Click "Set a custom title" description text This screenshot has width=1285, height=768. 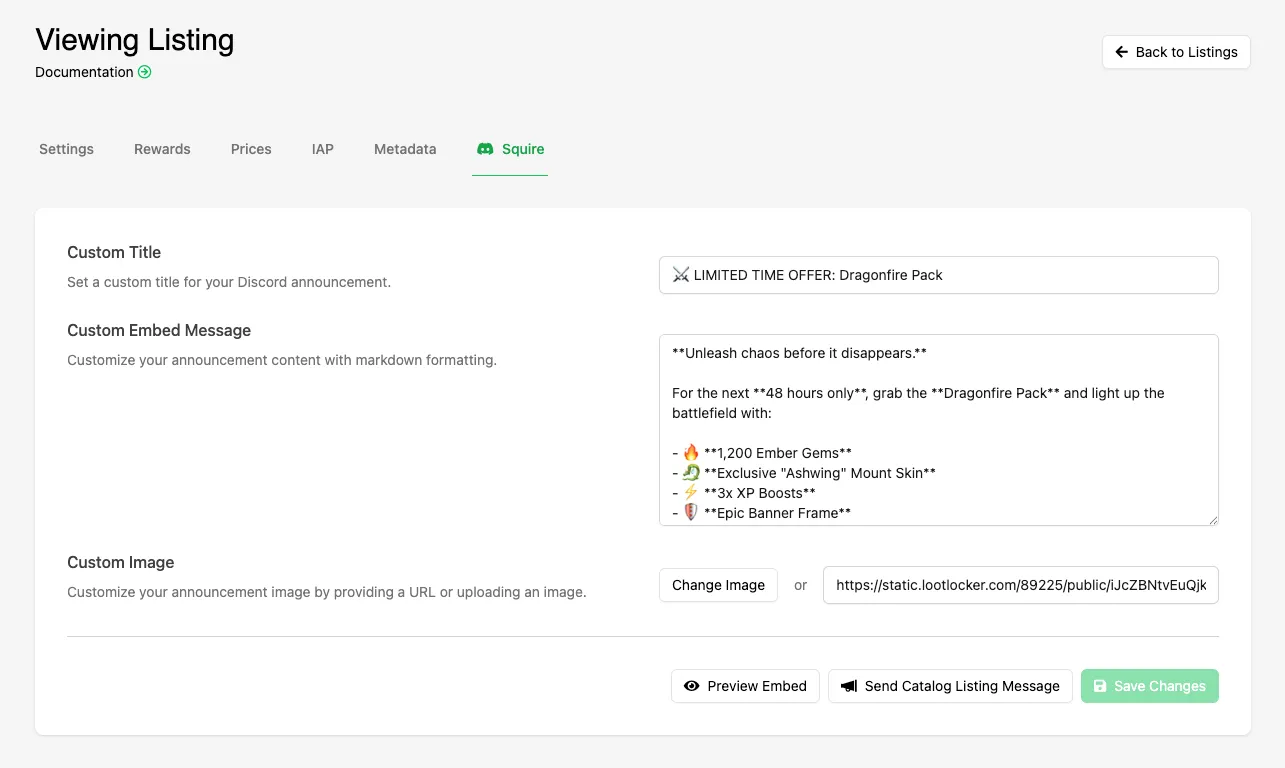tap(229, 282)
